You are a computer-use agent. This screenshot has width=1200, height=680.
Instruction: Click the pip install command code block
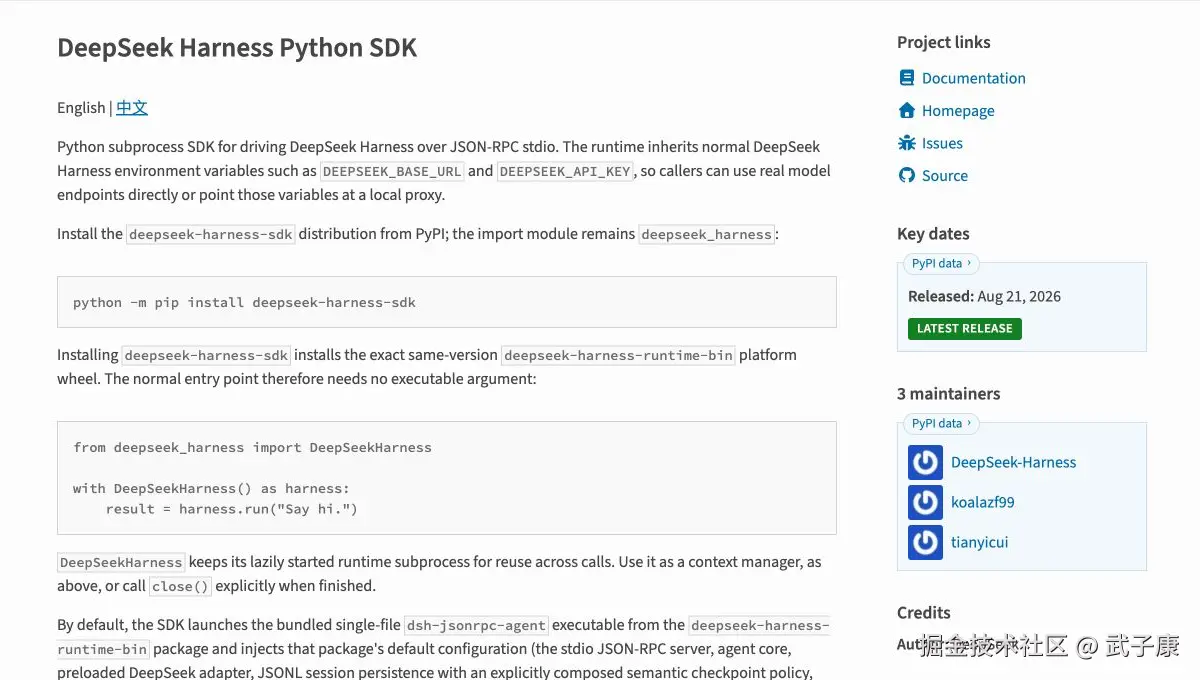446,302
